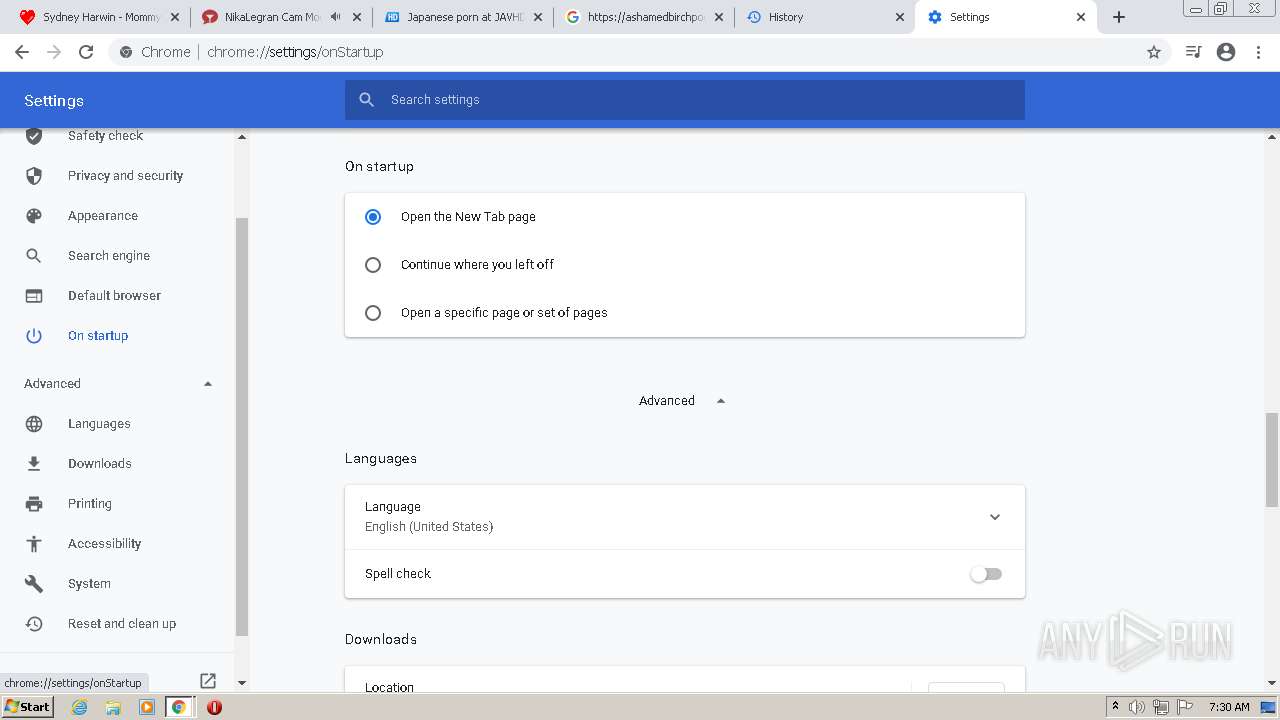Image resolution: width=1280 pixels, height=720 pixels.
Task: Click the volume speaker in system tray
Action: (1137, 707)
